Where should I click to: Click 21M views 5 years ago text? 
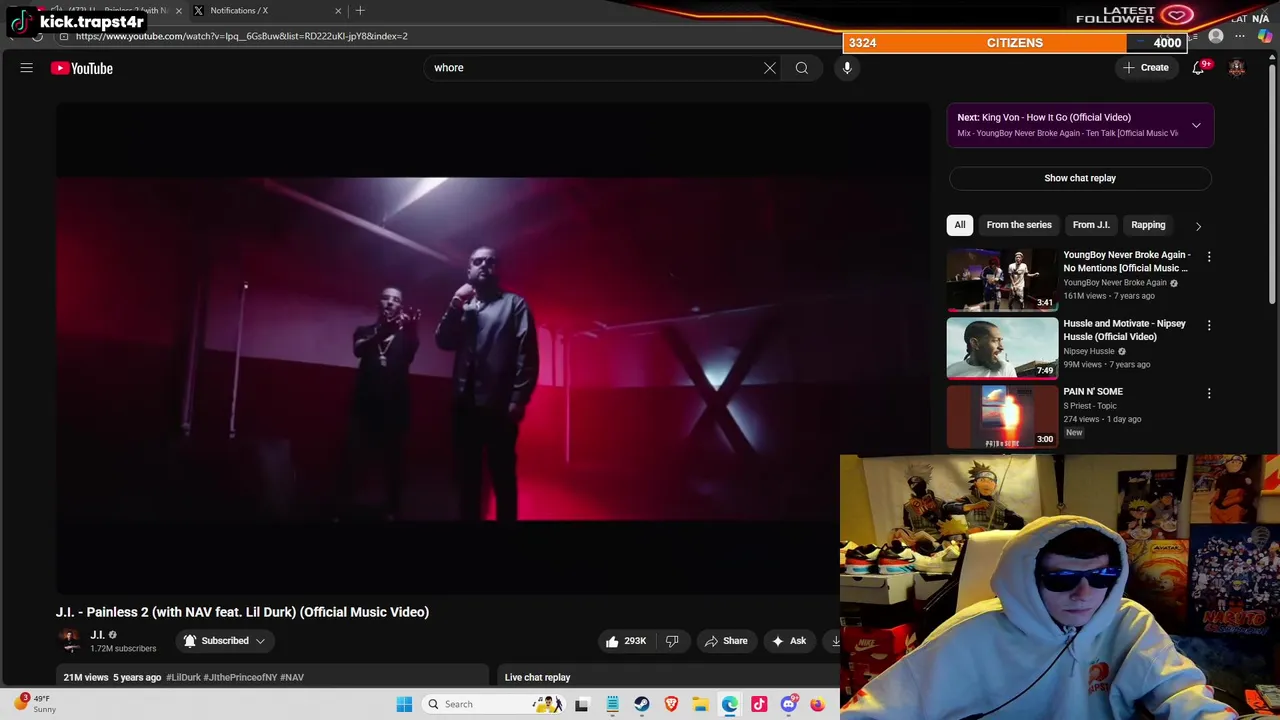tap(112, 678)
